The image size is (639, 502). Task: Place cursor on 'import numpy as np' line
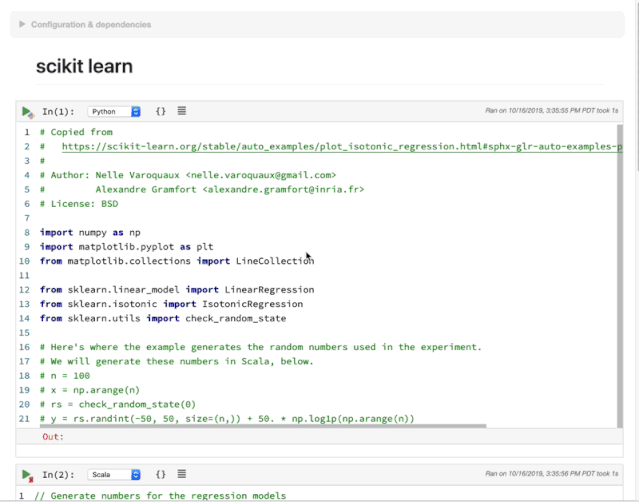tap(90, 232)
